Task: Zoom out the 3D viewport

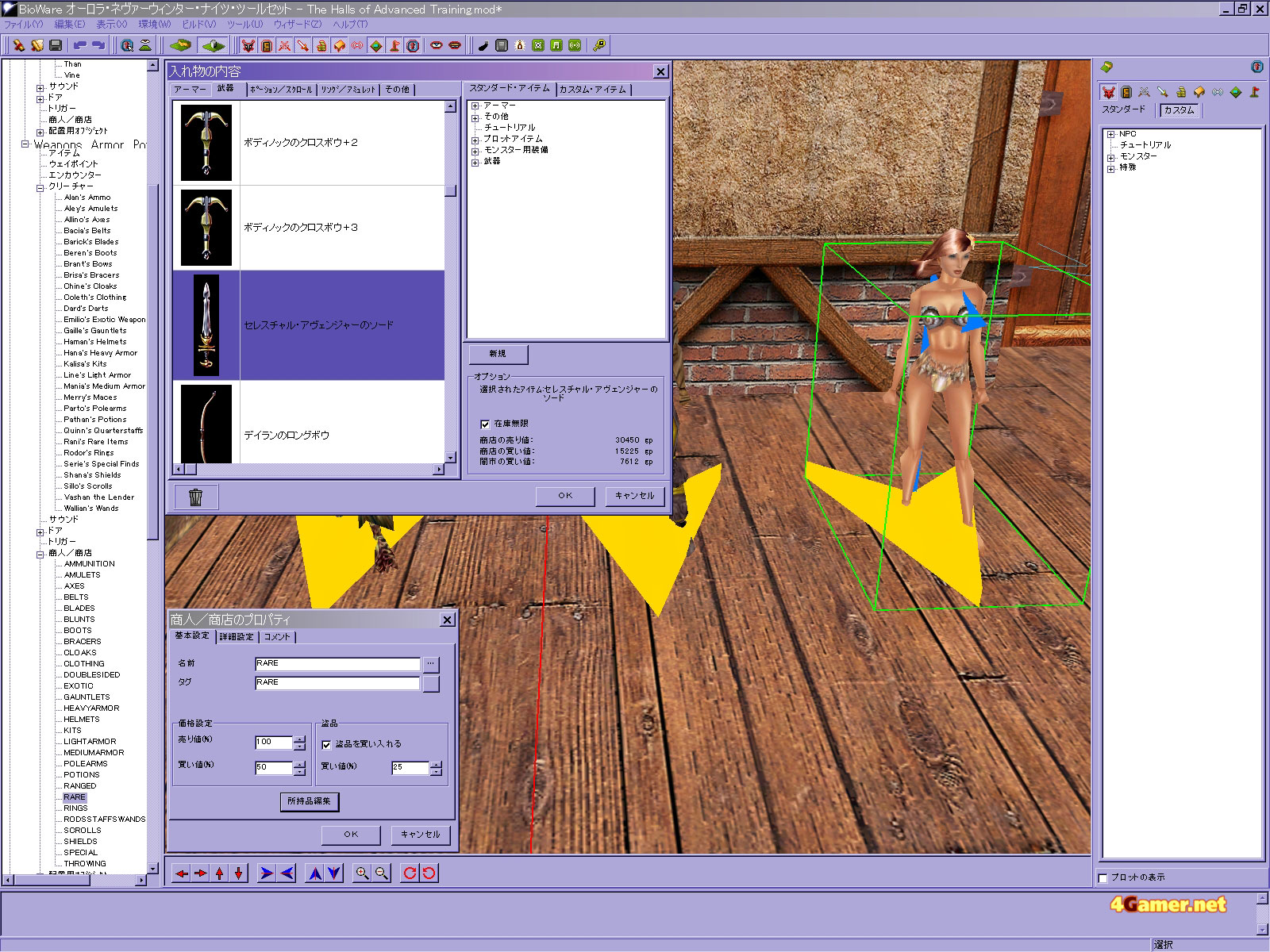Action: (x=382, y=873)
